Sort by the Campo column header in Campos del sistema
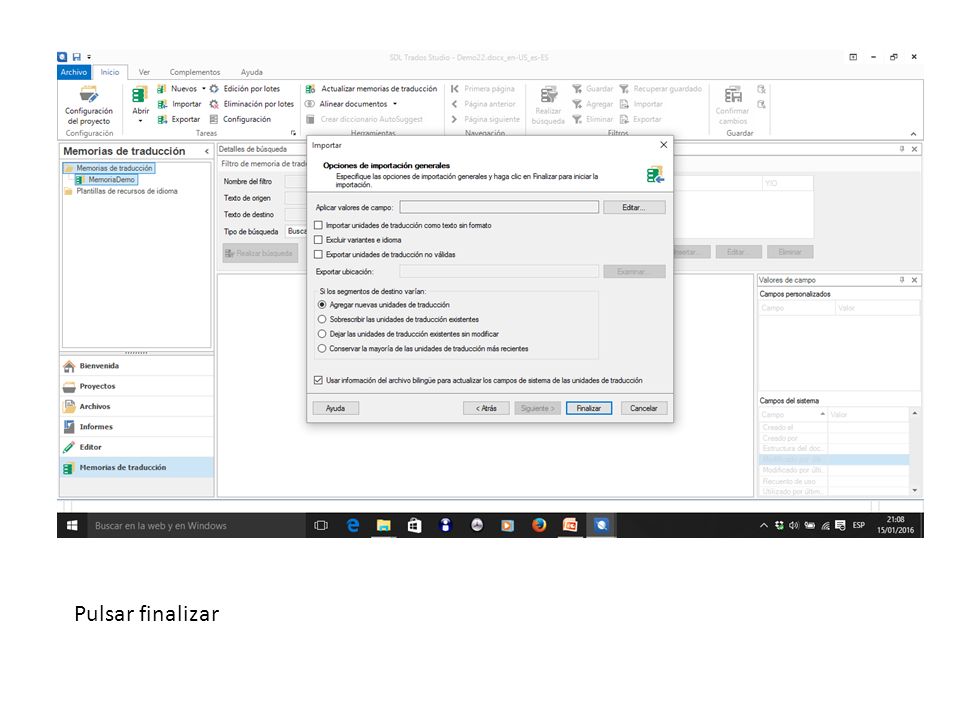Screen dimensions: 960x720 [x=793, y=414]
